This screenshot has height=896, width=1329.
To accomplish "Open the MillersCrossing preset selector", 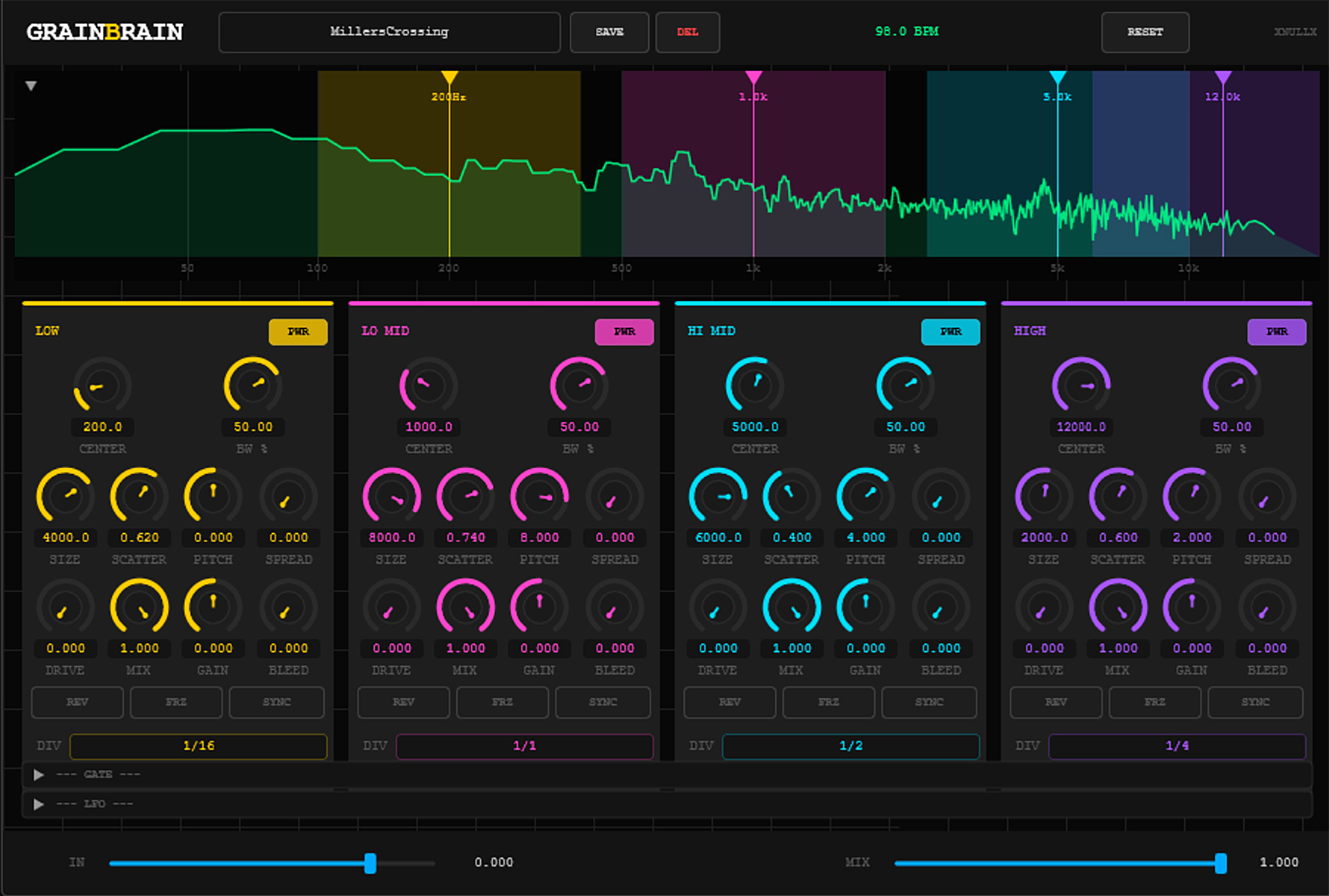I will [x=389, y=31].
